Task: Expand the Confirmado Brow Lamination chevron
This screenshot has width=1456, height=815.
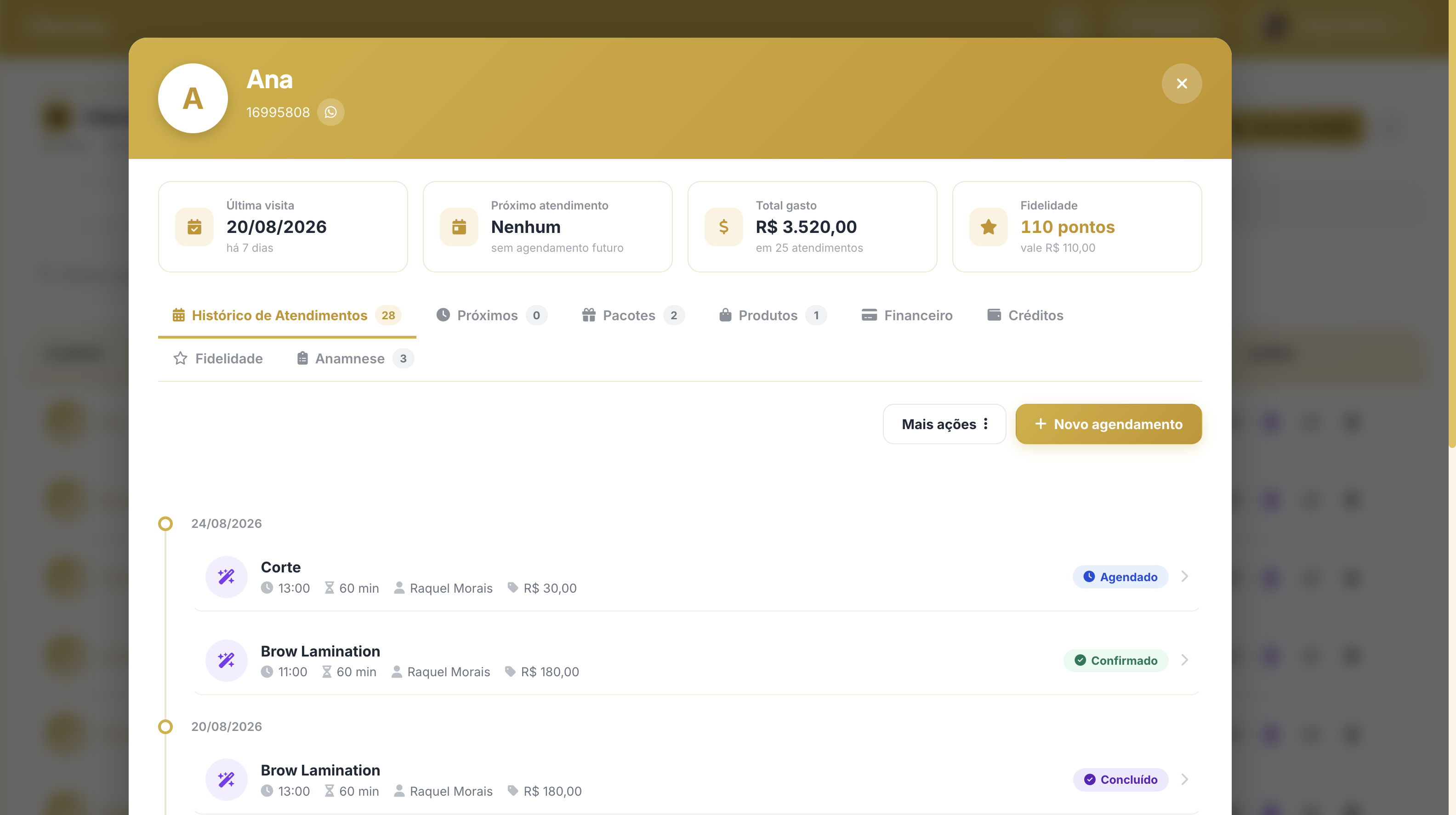Action: (x=1185, y=660)
